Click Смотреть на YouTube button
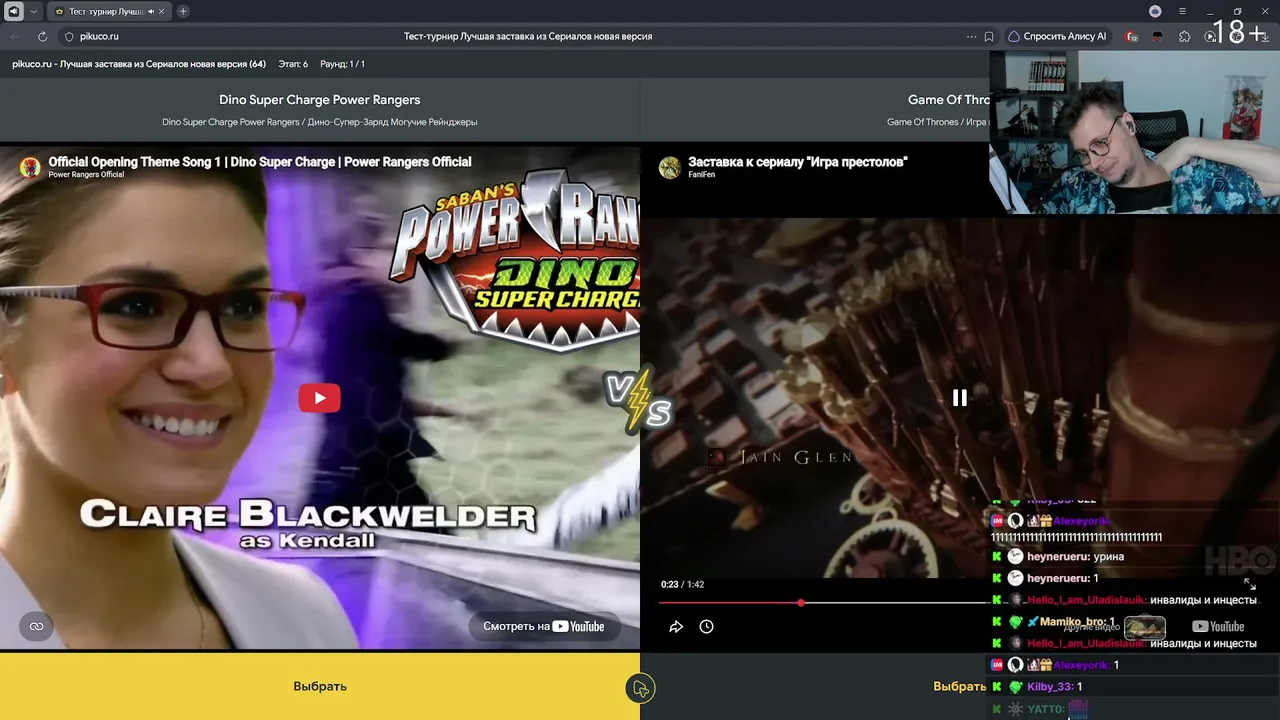1280x720 pixels. (544, 627)
